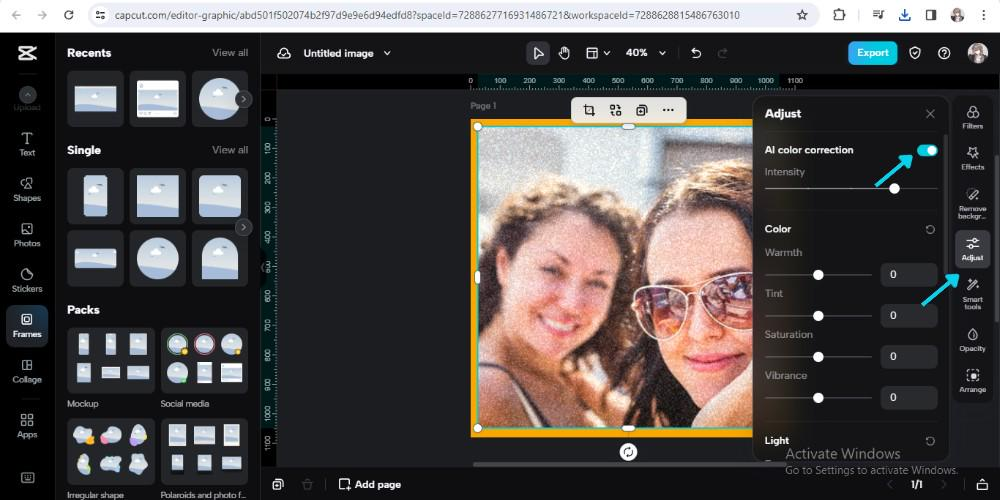Click the rotate handle below the image
Image resolution: width=1000 pixels, height=500 pixels.
pos(628,452)
